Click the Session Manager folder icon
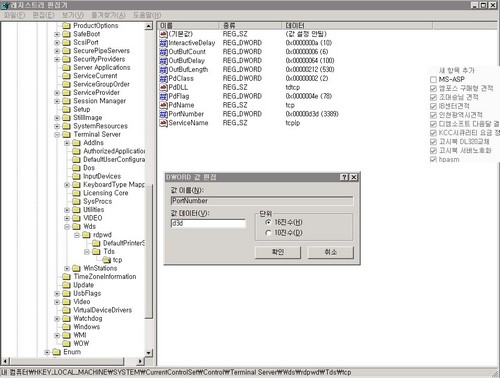500x378 pixels. click(67, 101)
